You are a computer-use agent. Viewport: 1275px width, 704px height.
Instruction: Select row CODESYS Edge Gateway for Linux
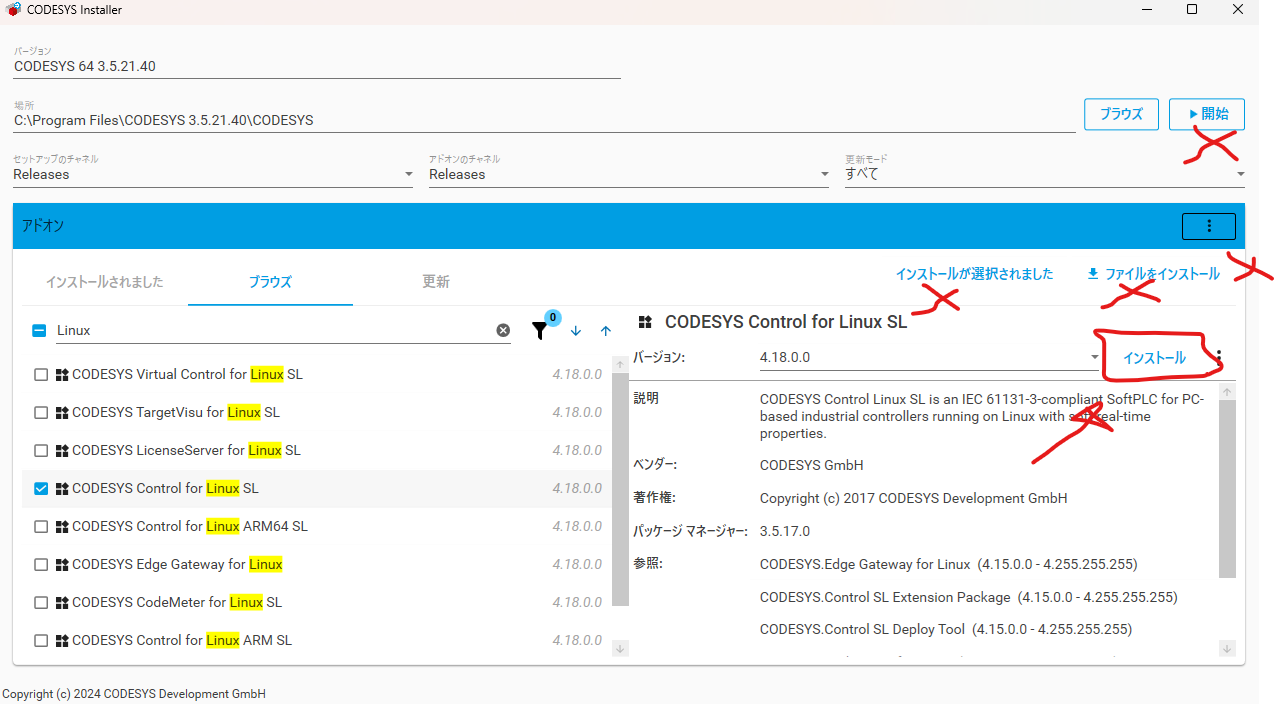[x=317, y=565]
